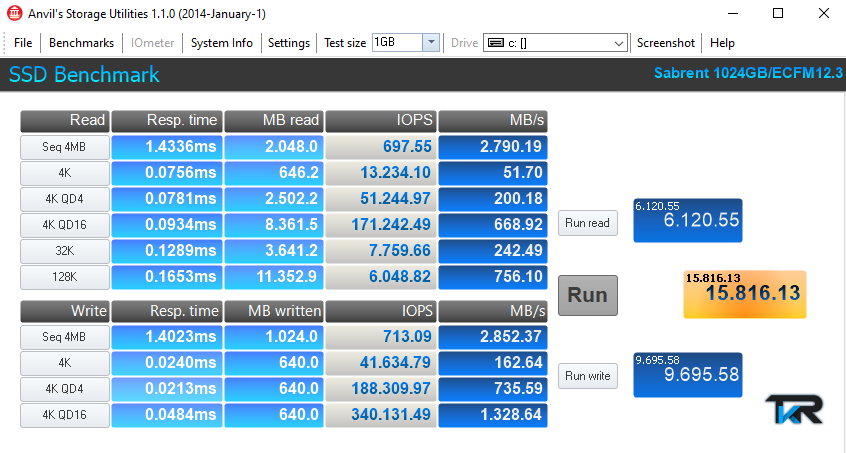The width and height of the screenshot is (846, 453).
Task: Click the 51.70 MB/s value
Action: pyautogui.click(x=493, y=173)
